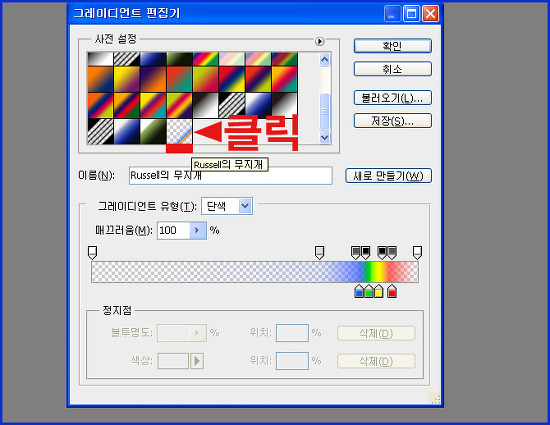Select the blue color stop

pos(359,291)
